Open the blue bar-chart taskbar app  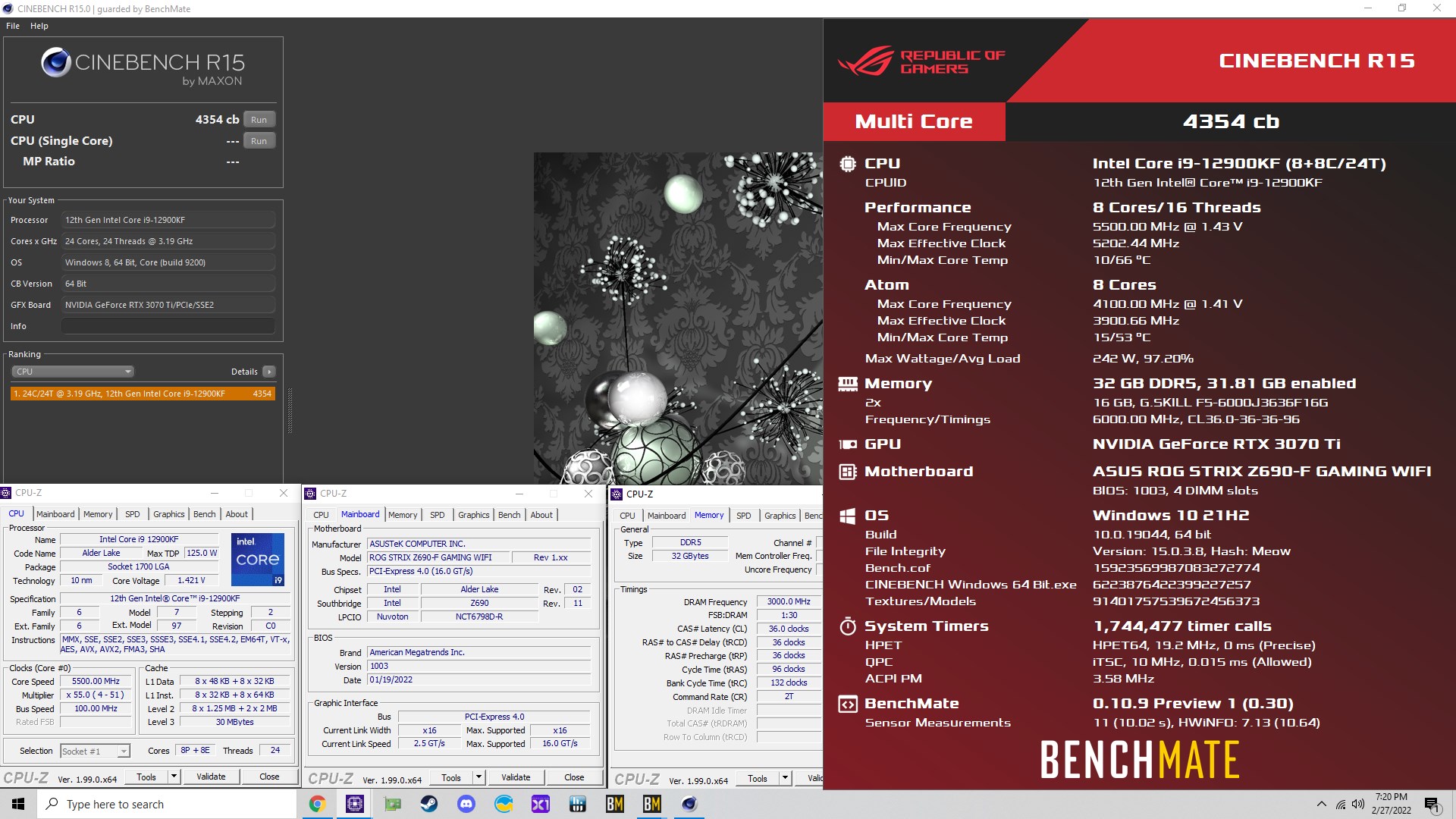click(x=578, y=804)
